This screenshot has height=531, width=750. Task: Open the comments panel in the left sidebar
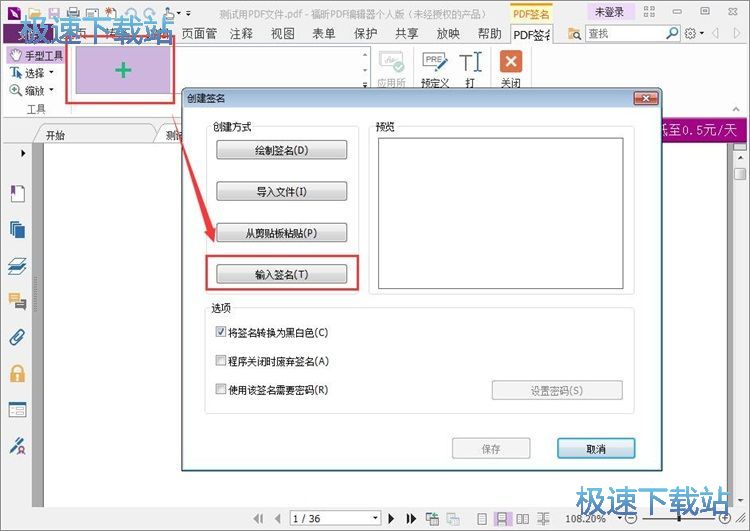tap(18, 301)
